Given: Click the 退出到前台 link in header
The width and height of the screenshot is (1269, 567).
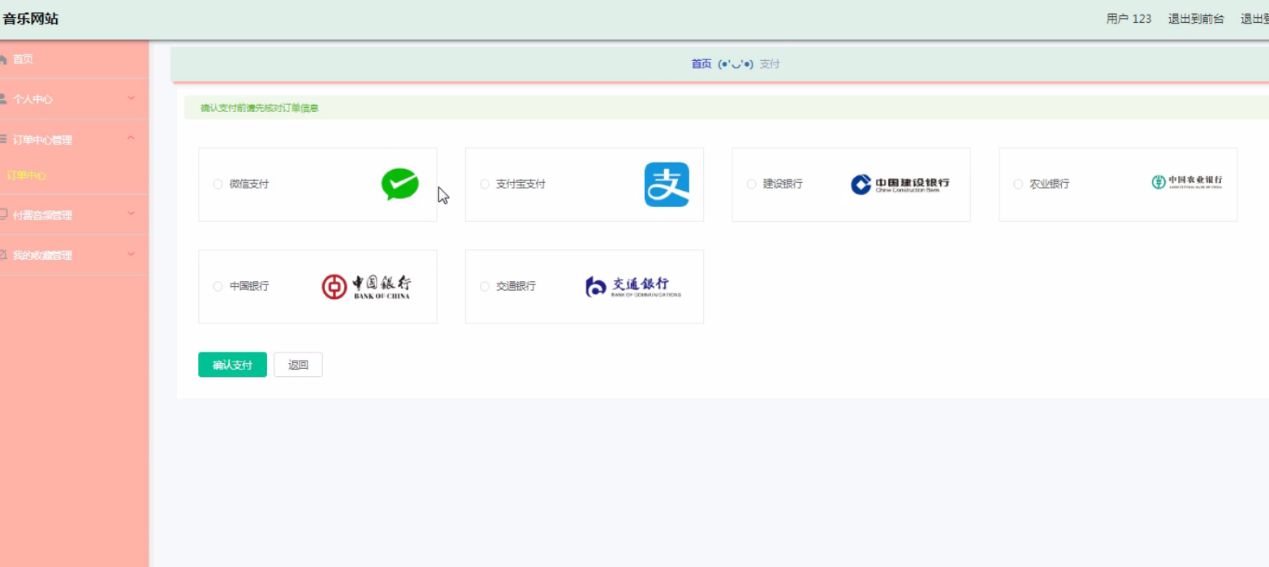Looking at the screenshot, I should tap(1196, 19).
